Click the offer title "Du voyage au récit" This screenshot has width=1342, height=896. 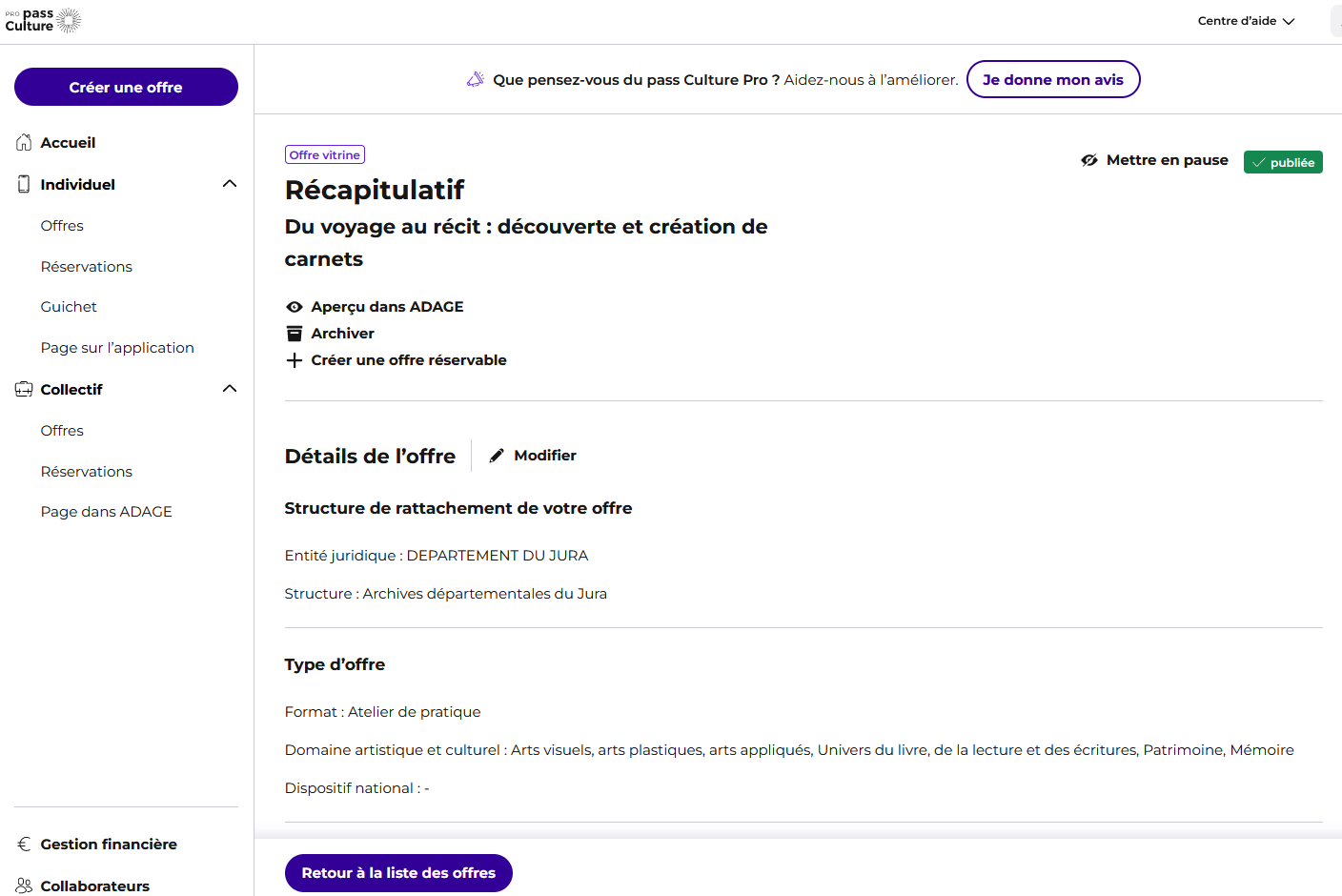click(x=526, y=243)
